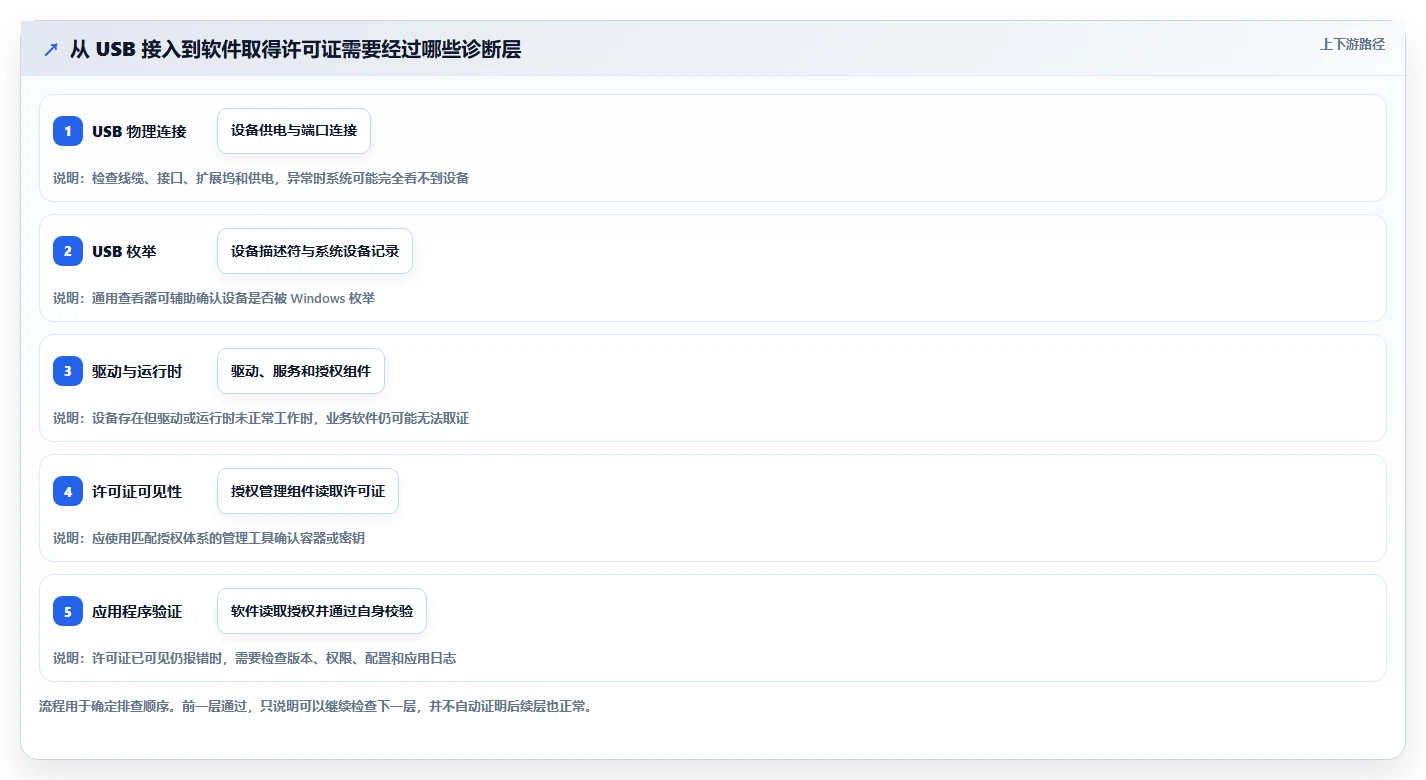Click the panel title 从 USB 接入到软件取得许可证需要经过哪些诊断层
This screenshot has width=1426, height=780.
tap(295, 49)
